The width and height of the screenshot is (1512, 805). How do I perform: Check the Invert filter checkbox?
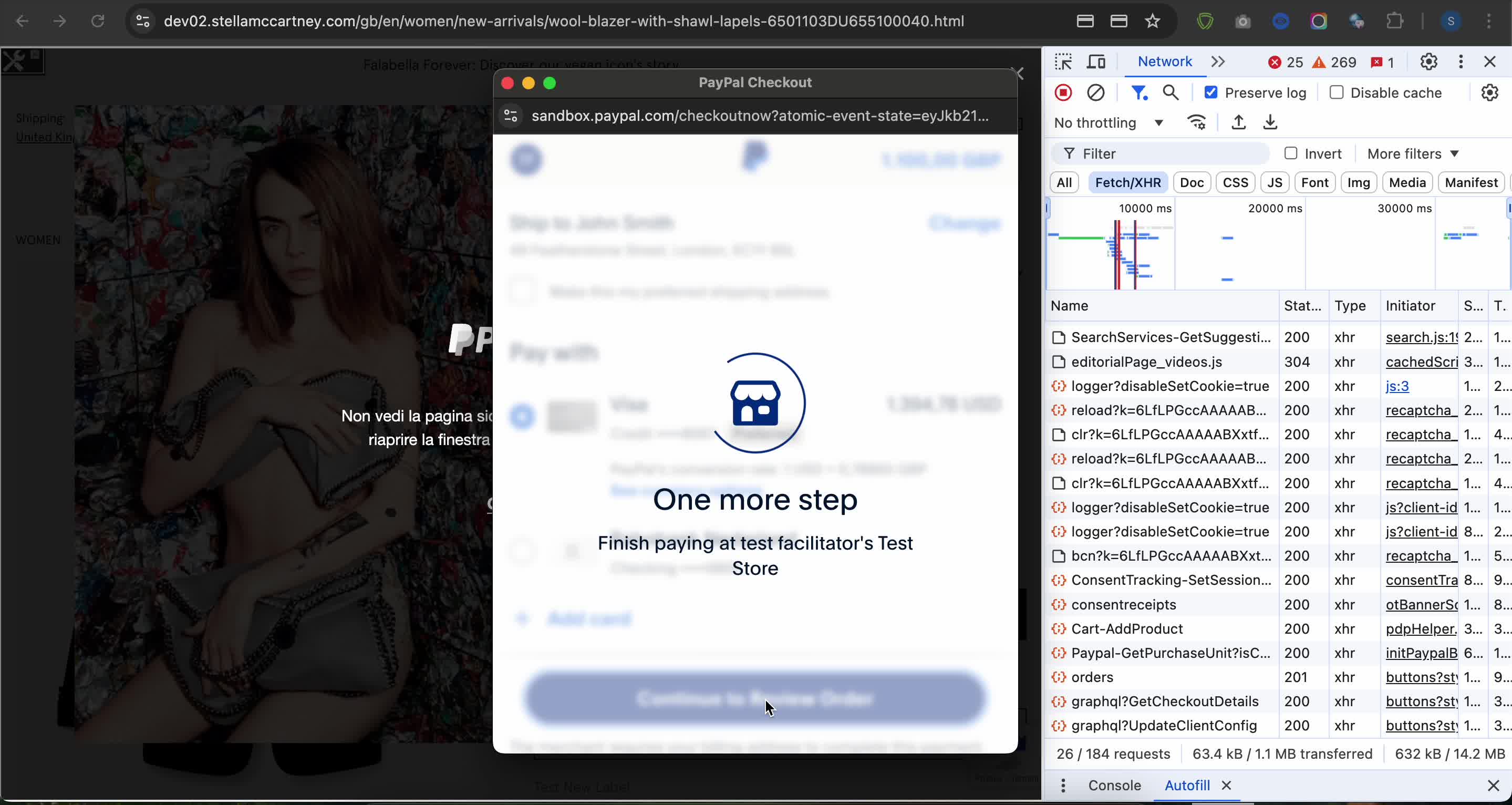tap(1291, 154)
